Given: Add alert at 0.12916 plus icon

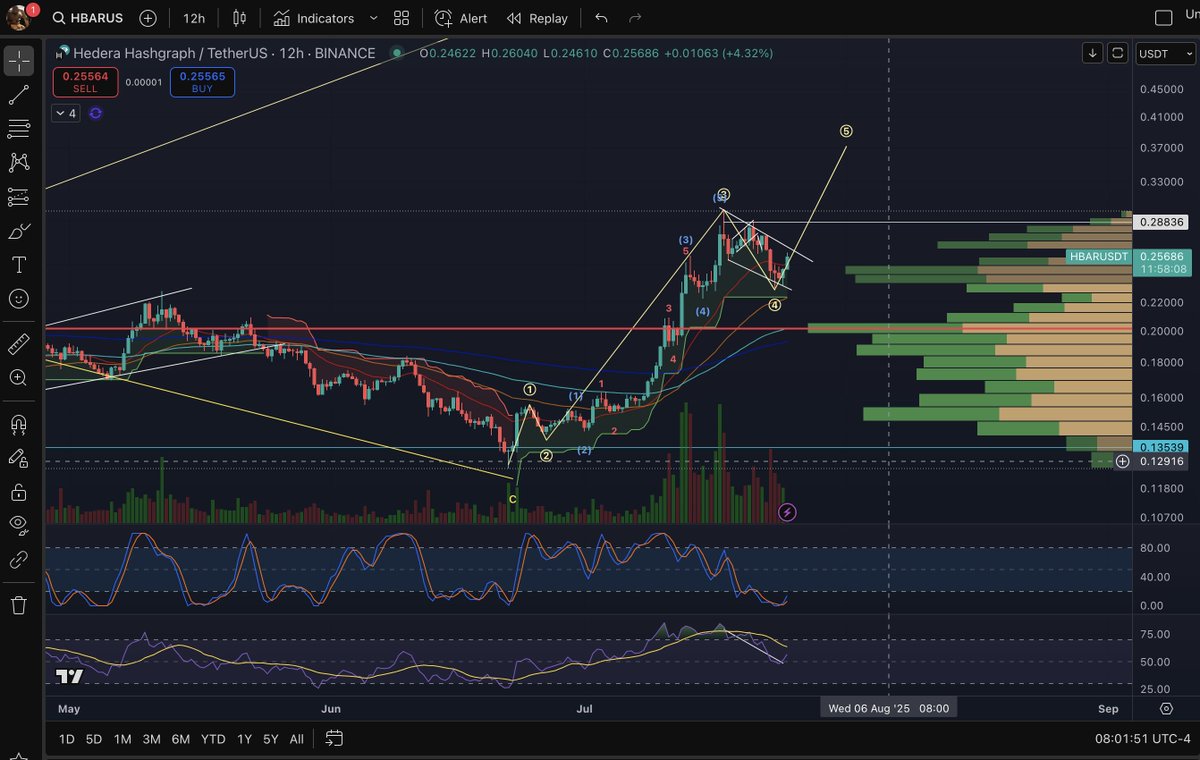Looking at the screenshot, I should [x=1123, y=461].
